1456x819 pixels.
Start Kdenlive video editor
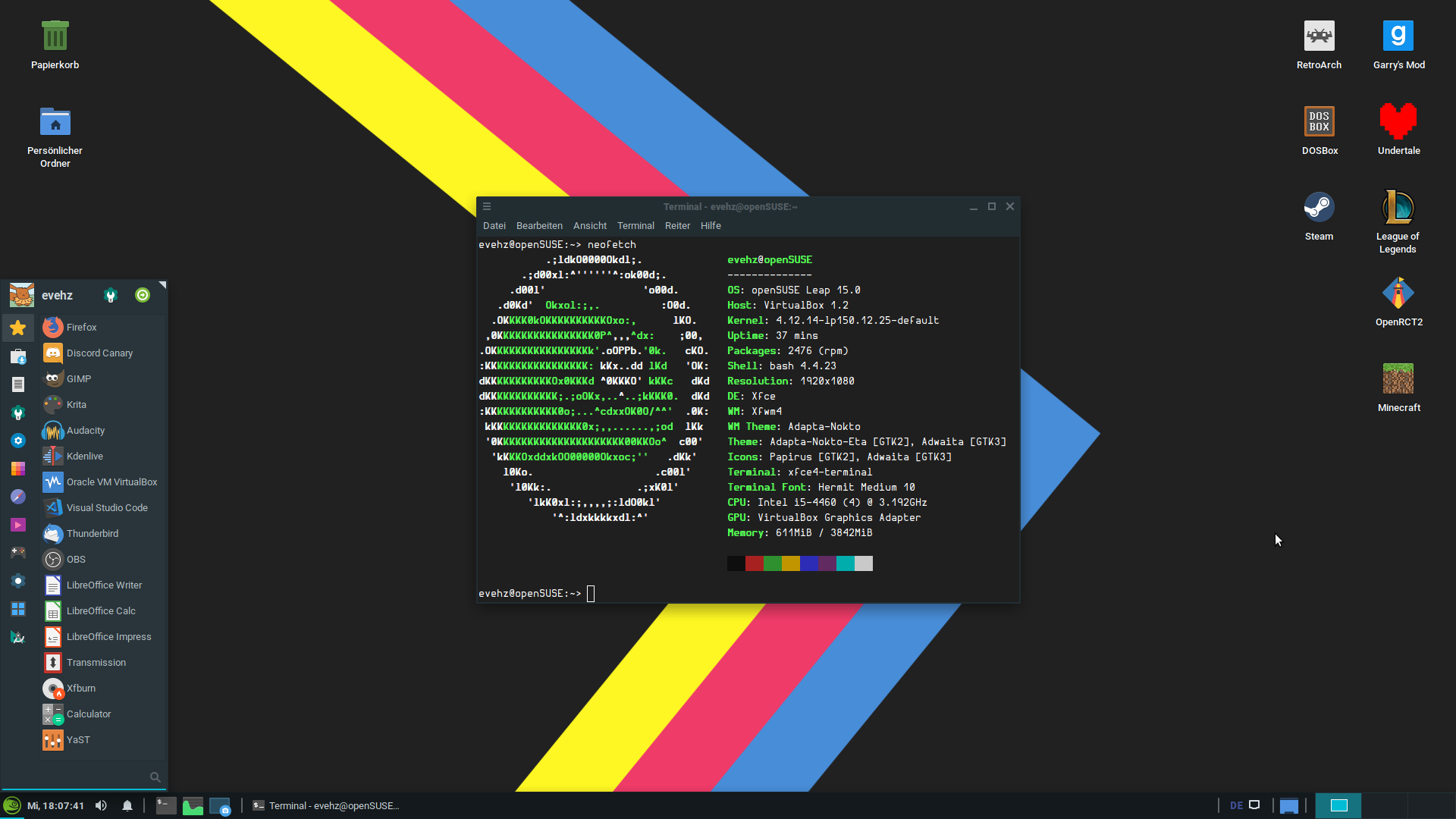tap(103, 457)
